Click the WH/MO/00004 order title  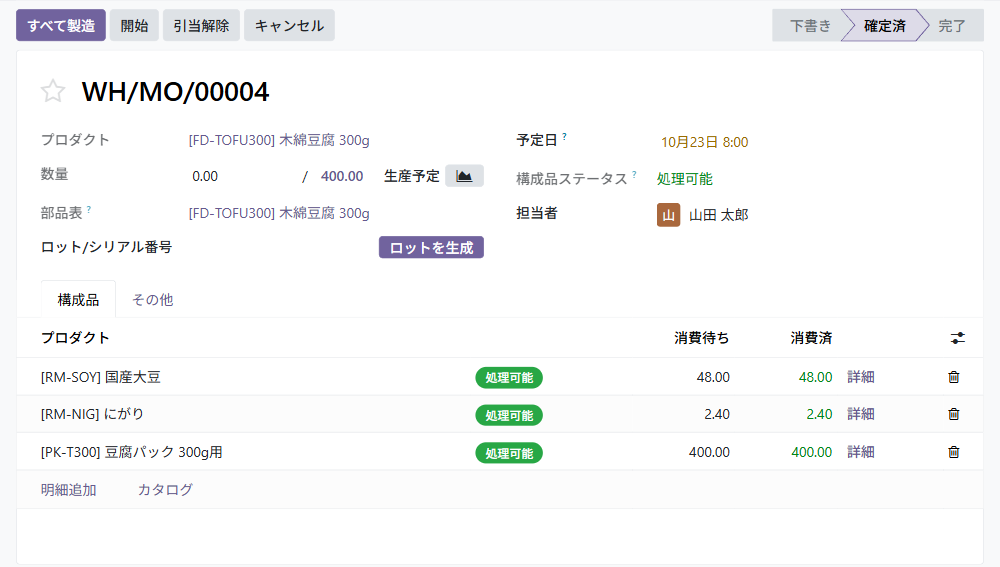(175, 92)
